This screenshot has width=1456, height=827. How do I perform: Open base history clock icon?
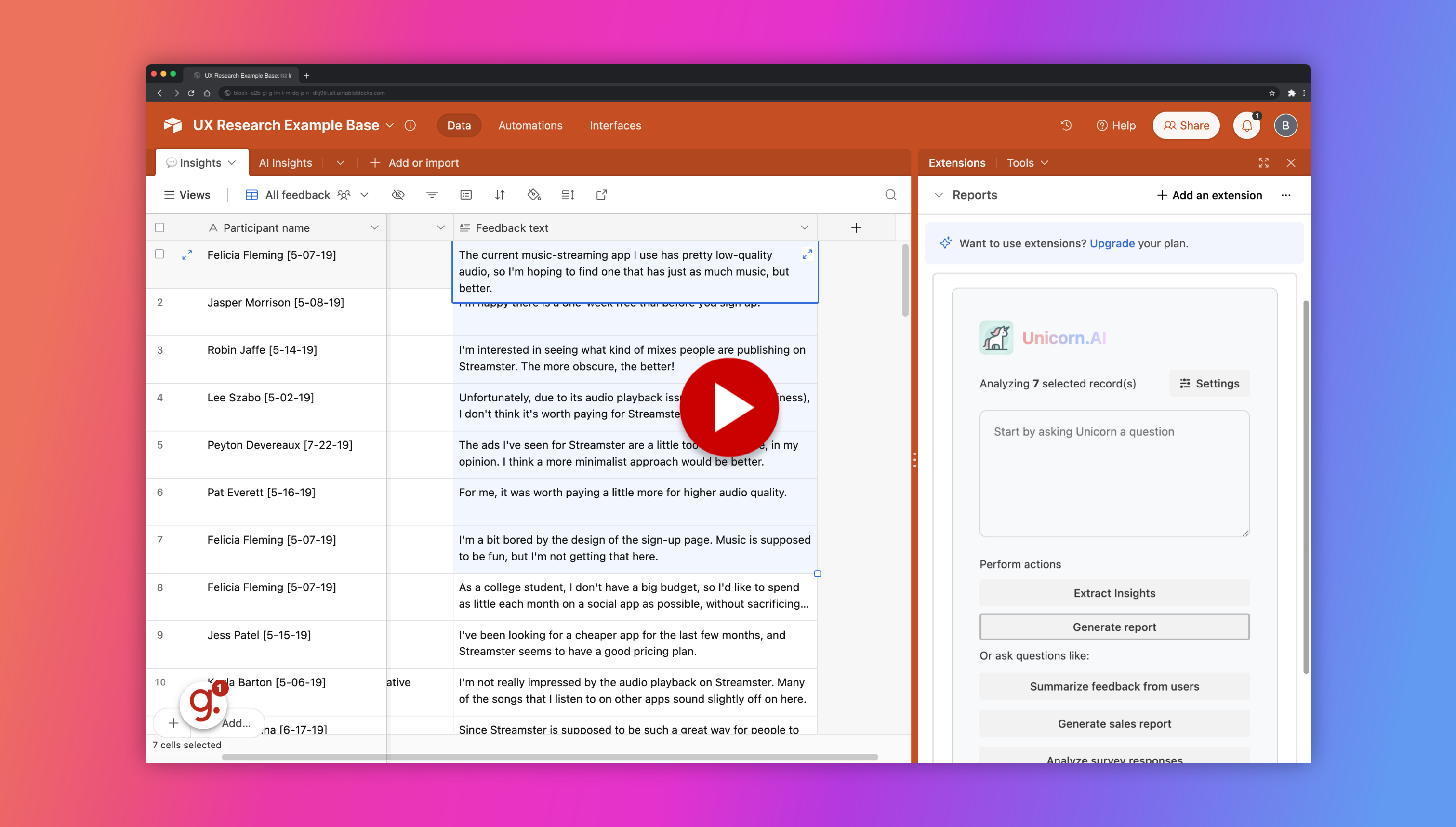[x=1066, y=125]
